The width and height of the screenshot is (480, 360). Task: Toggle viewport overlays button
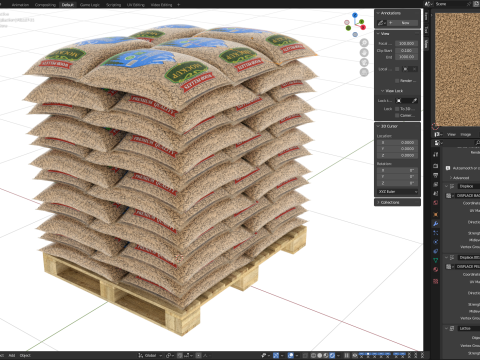(291, 355)
